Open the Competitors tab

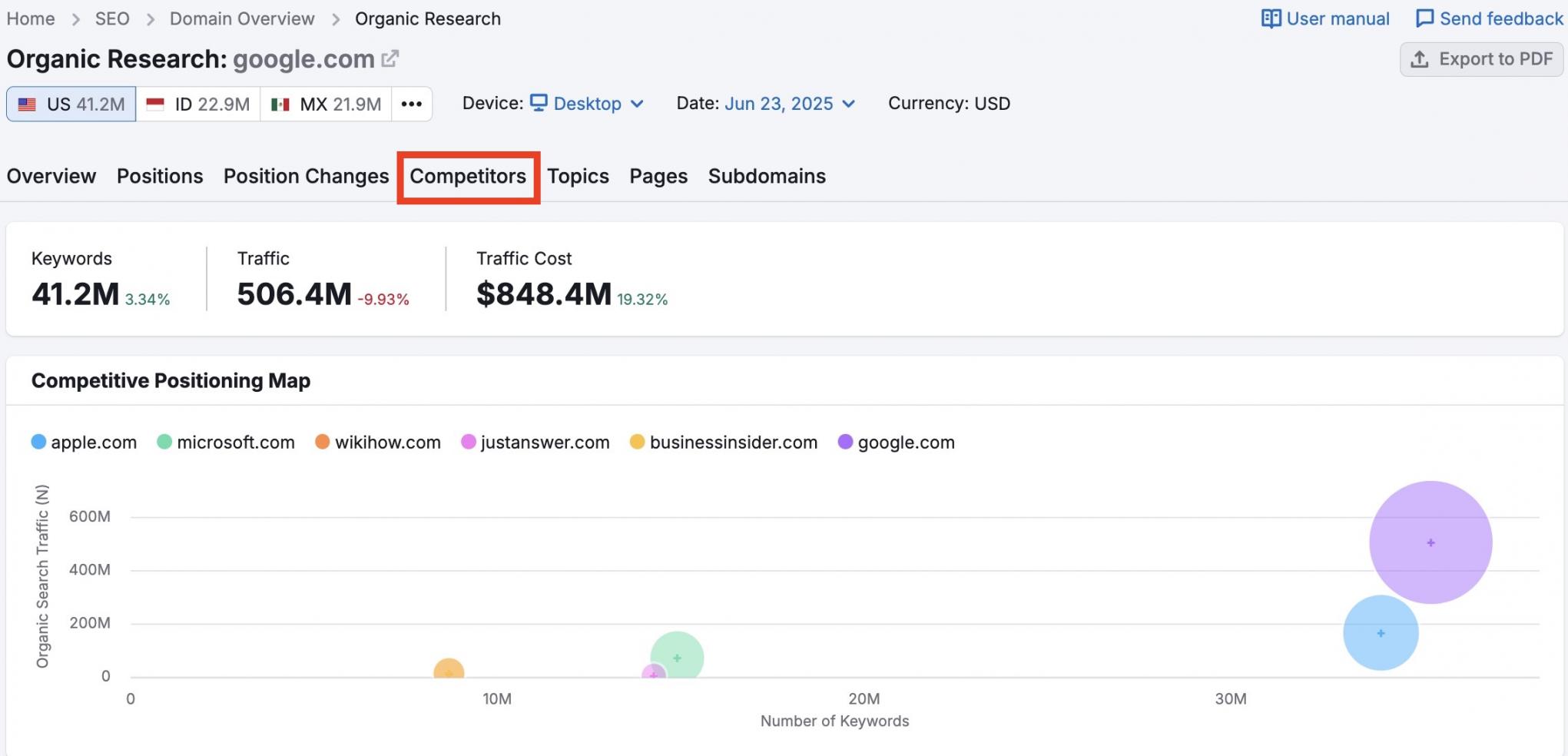pyautogui.click(x=468, y=176)
